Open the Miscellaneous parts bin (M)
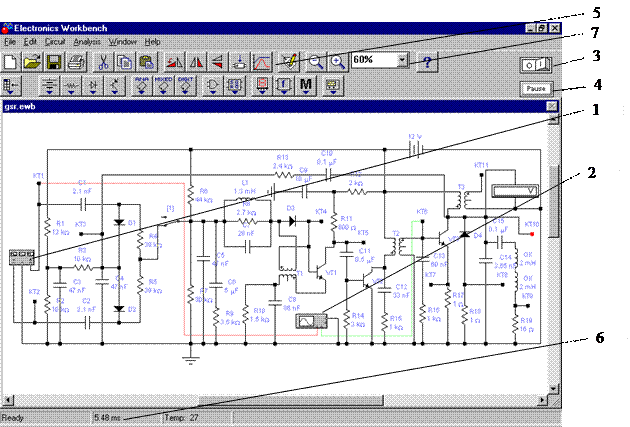 point(307,86)
